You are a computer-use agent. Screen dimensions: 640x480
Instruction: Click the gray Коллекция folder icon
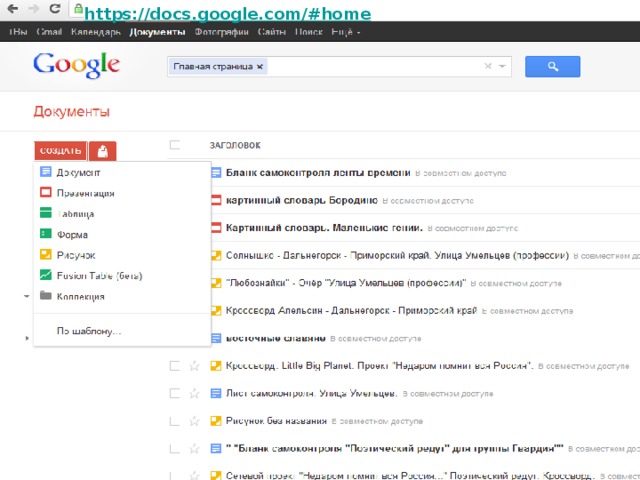pos(46,295)
